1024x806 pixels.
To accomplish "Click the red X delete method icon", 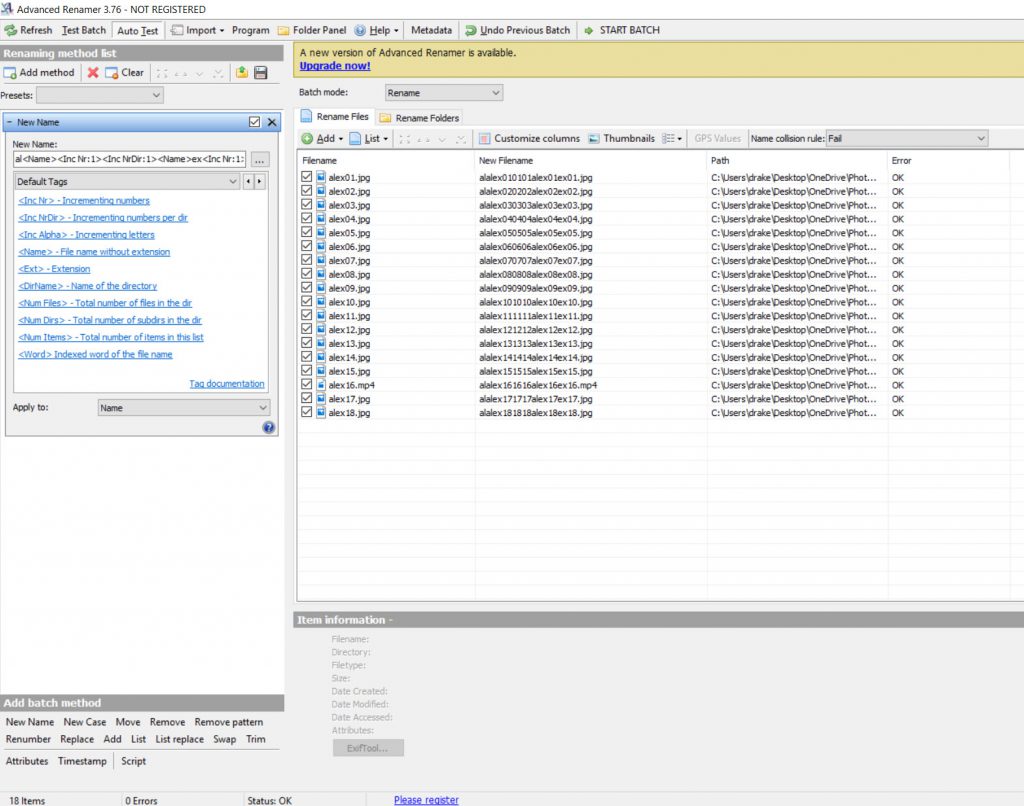I will (93, 72).
